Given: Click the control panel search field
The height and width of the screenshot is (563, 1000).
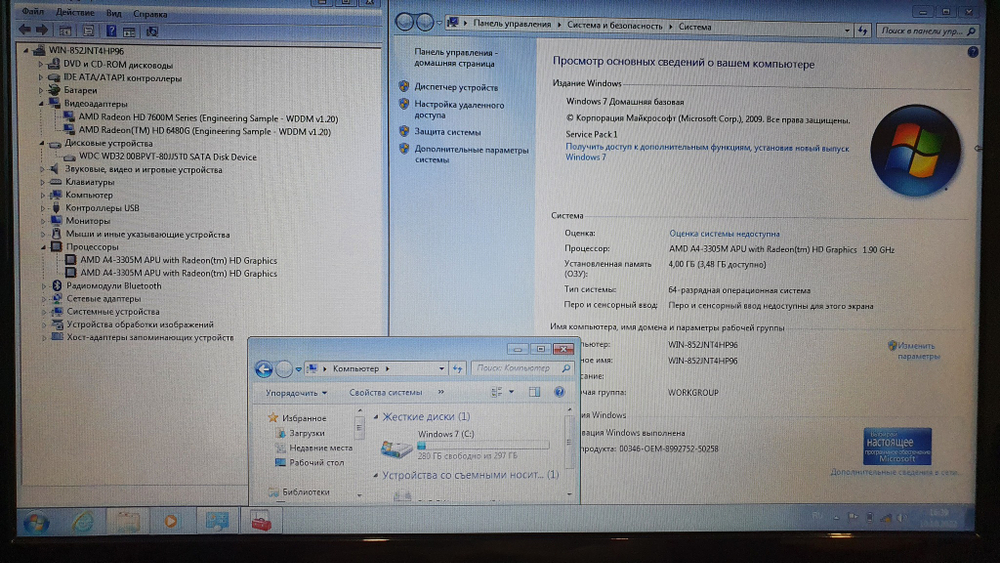Looking at the screenshot, I should (x=927, y=31).
